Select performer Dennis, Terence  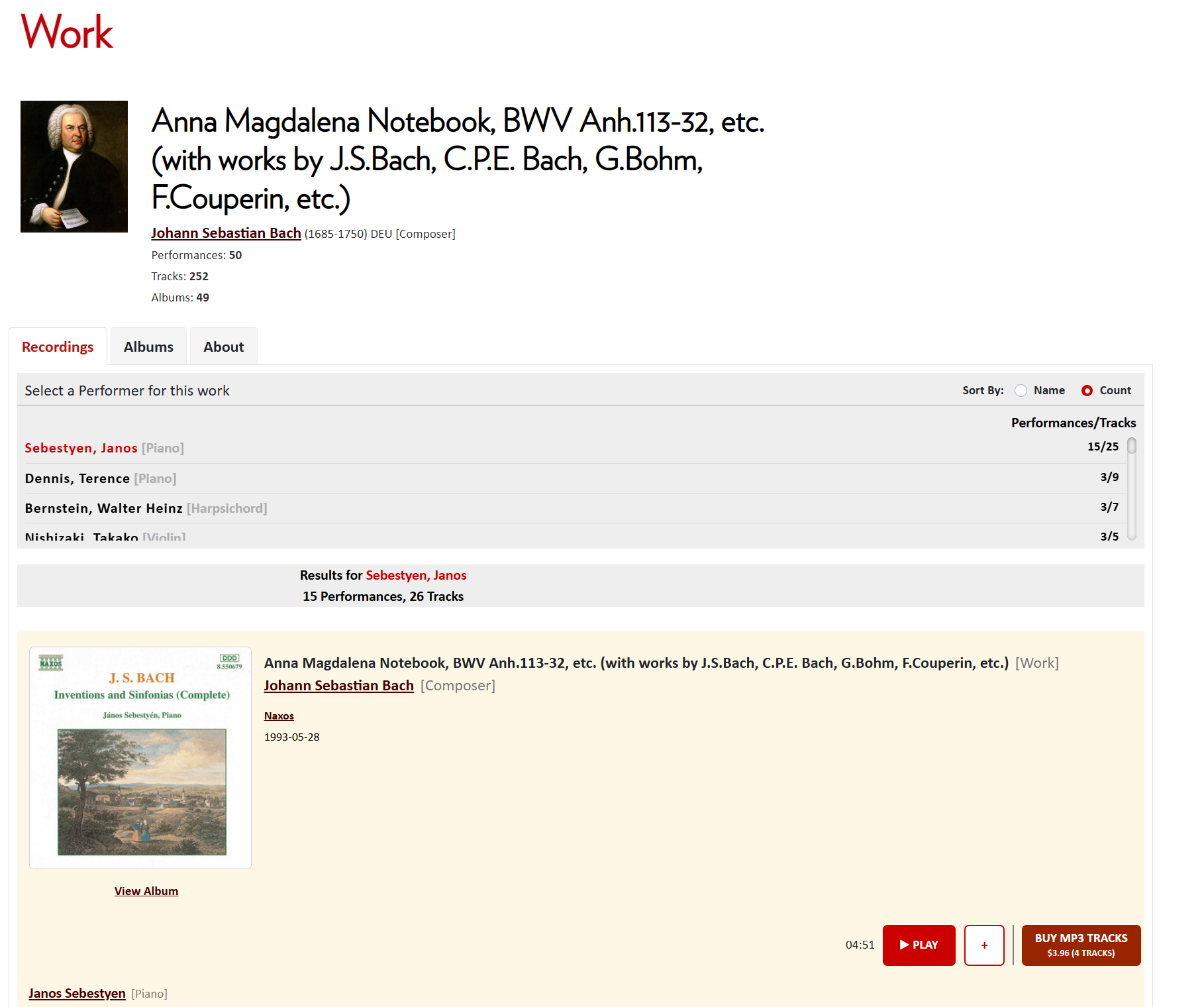tap(77, 478)
